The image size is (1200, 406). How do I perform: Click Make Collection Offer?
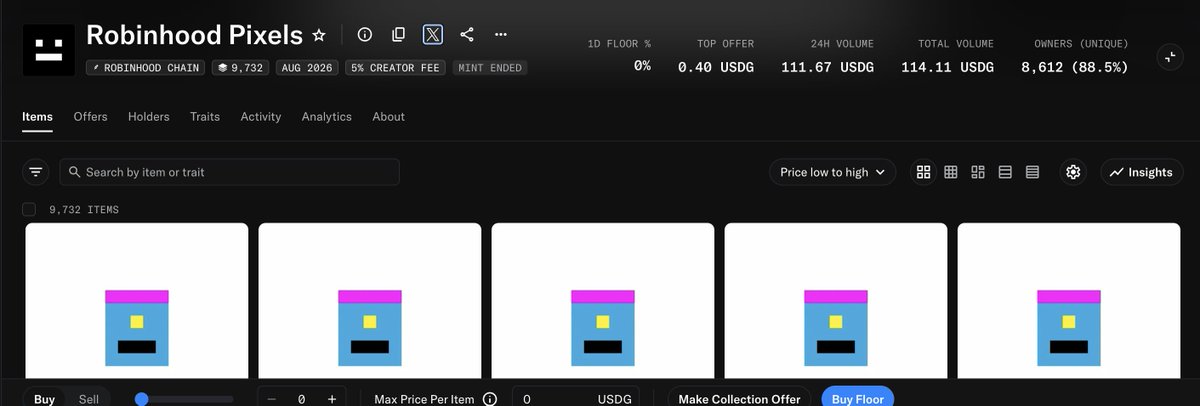(x=739, y=399)
